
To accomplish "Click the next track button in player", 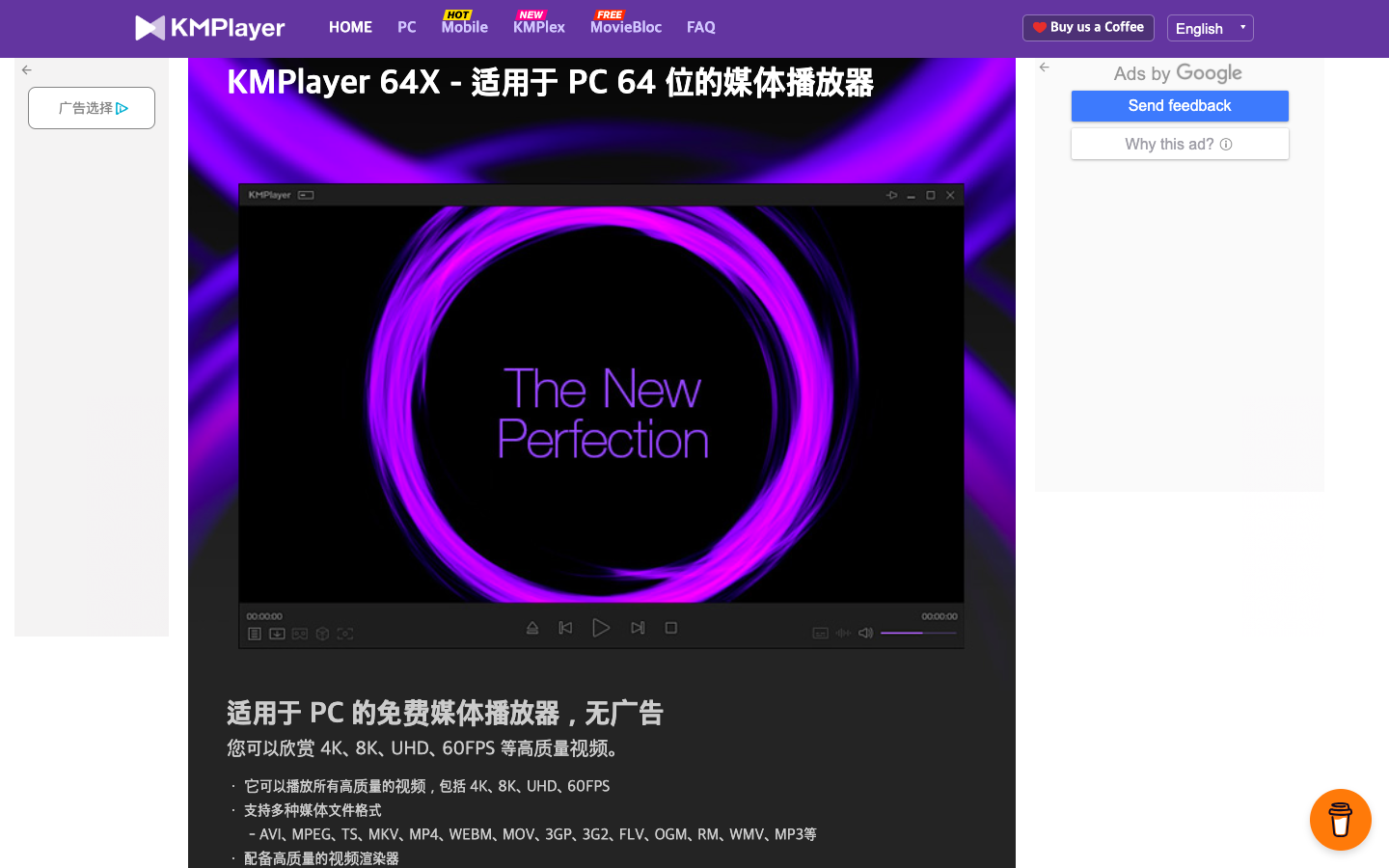I will pos(638,628).
